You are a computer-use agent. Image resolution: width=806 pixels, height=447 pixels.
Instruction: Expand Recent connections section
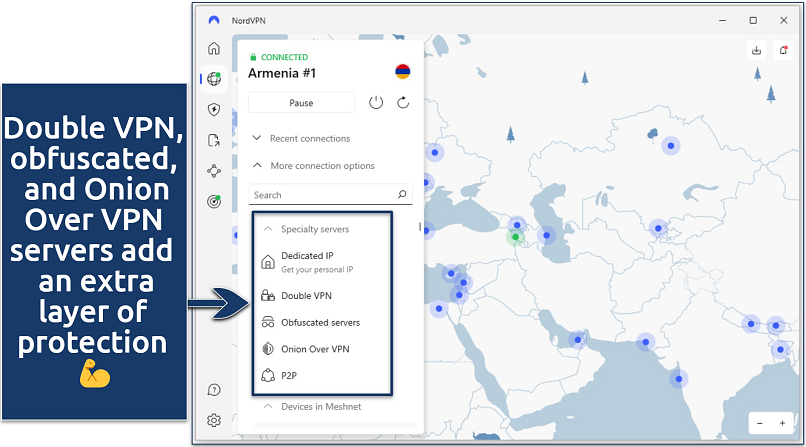(301, 138)
